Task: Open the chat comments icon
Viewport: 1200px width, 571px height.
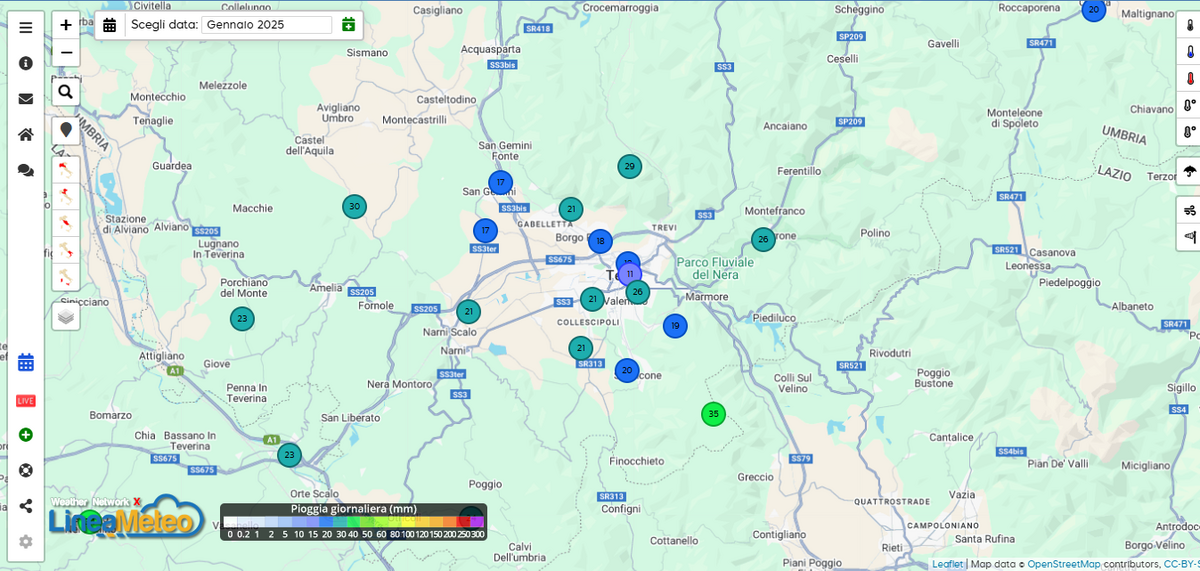Action: pos(26,171)
